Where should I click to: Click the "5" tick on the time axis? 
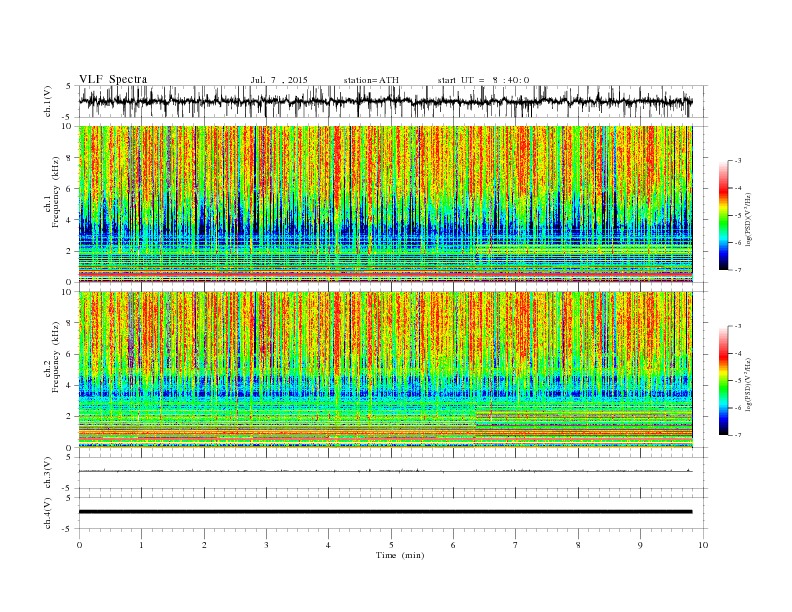pyautogui.click(x=391, y=545)
